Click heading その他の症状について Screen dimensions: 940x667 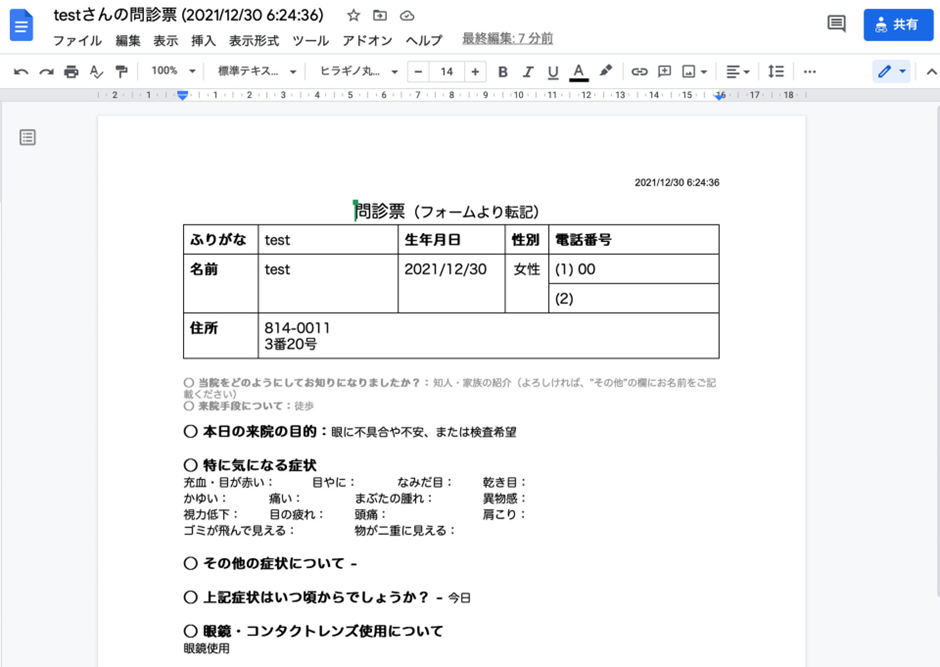(x=270, y=563)
